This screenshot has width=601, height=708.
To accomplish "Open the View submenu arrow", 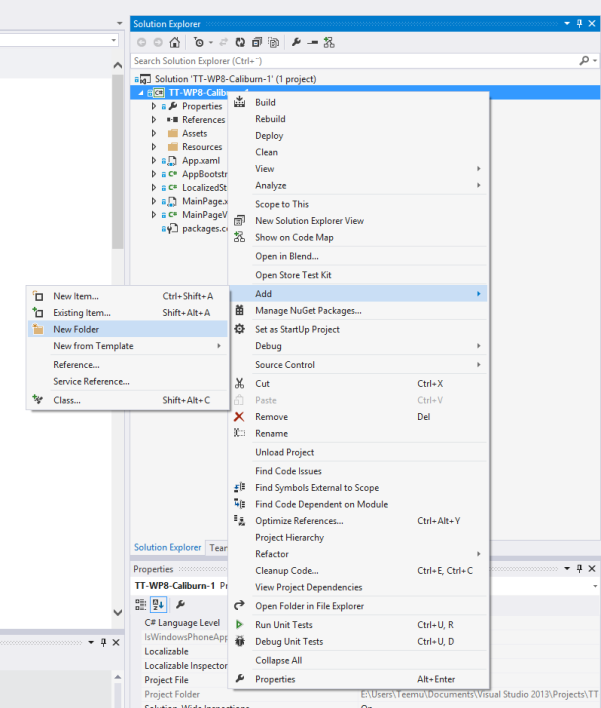I will [478, 169].
